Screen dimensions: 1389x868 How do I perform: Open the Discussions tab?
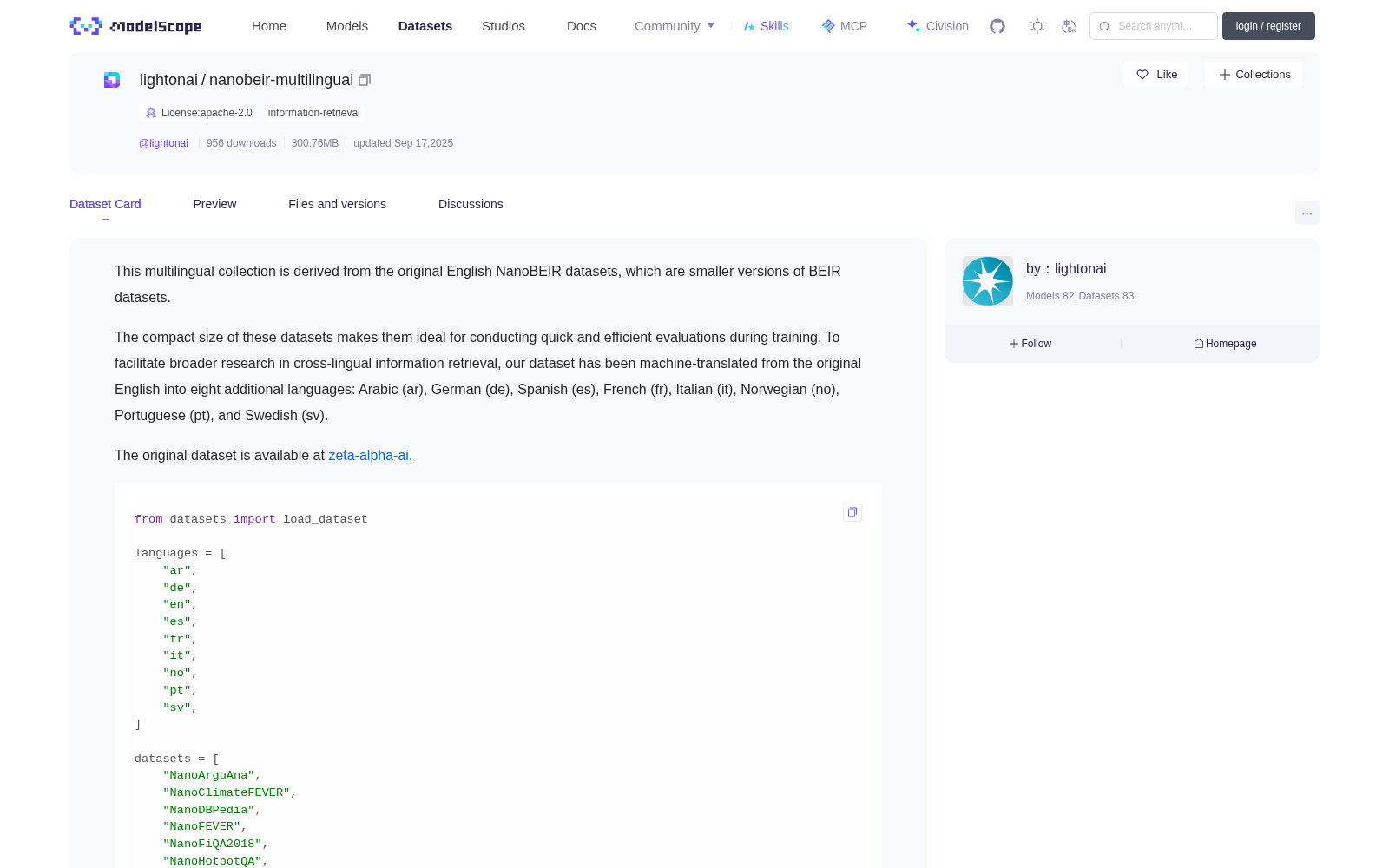471,204
